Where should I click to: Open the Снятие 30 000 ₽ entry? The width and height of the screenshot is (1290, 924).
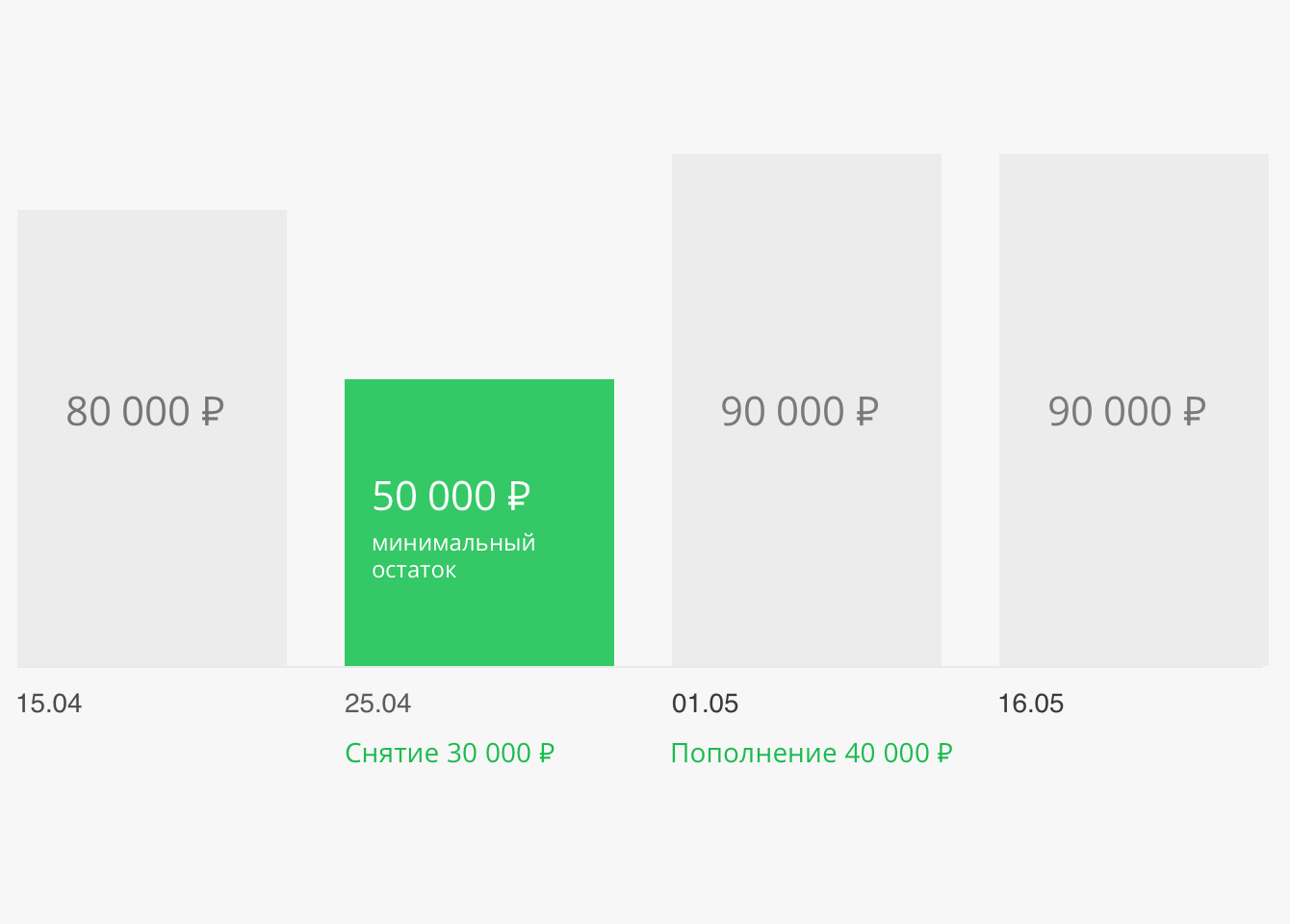(x=450, y=753)
